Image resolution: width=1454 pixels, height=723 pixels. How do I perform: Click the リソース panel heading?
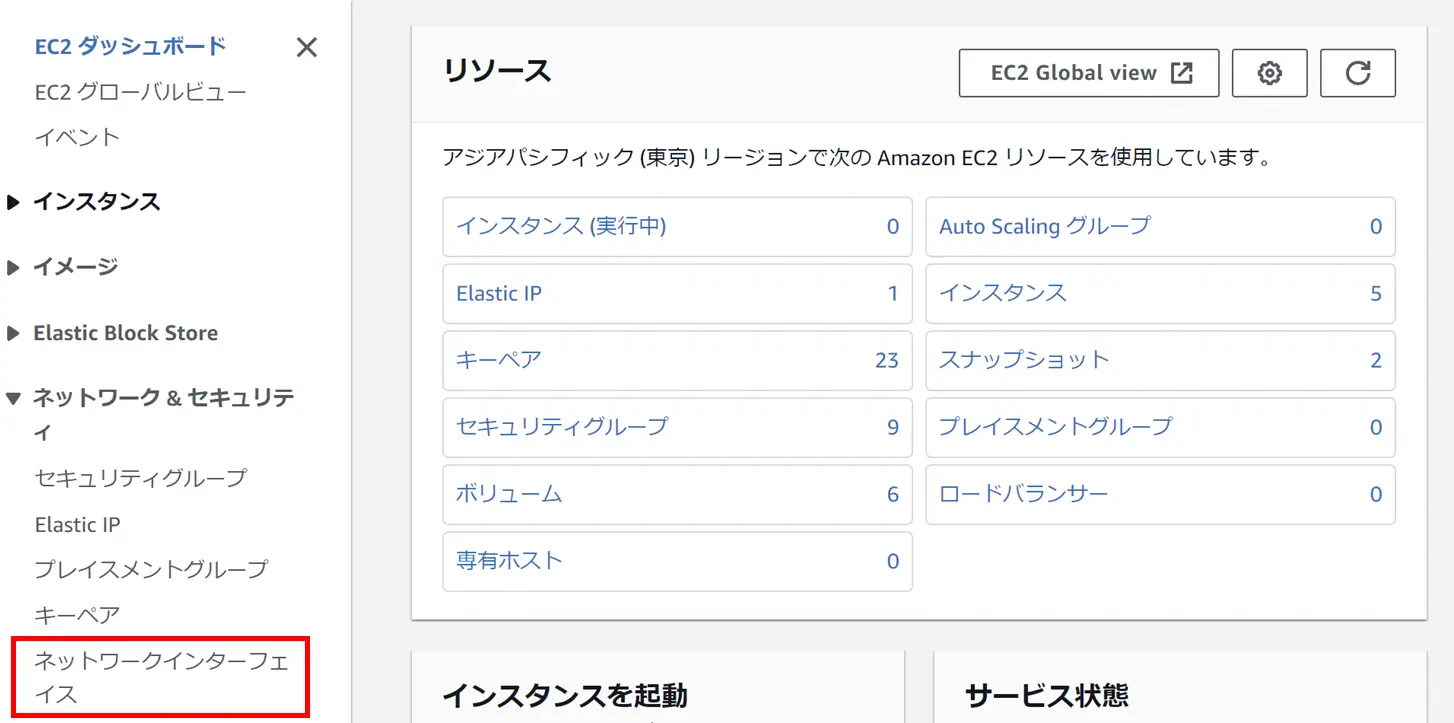[497, 71]
